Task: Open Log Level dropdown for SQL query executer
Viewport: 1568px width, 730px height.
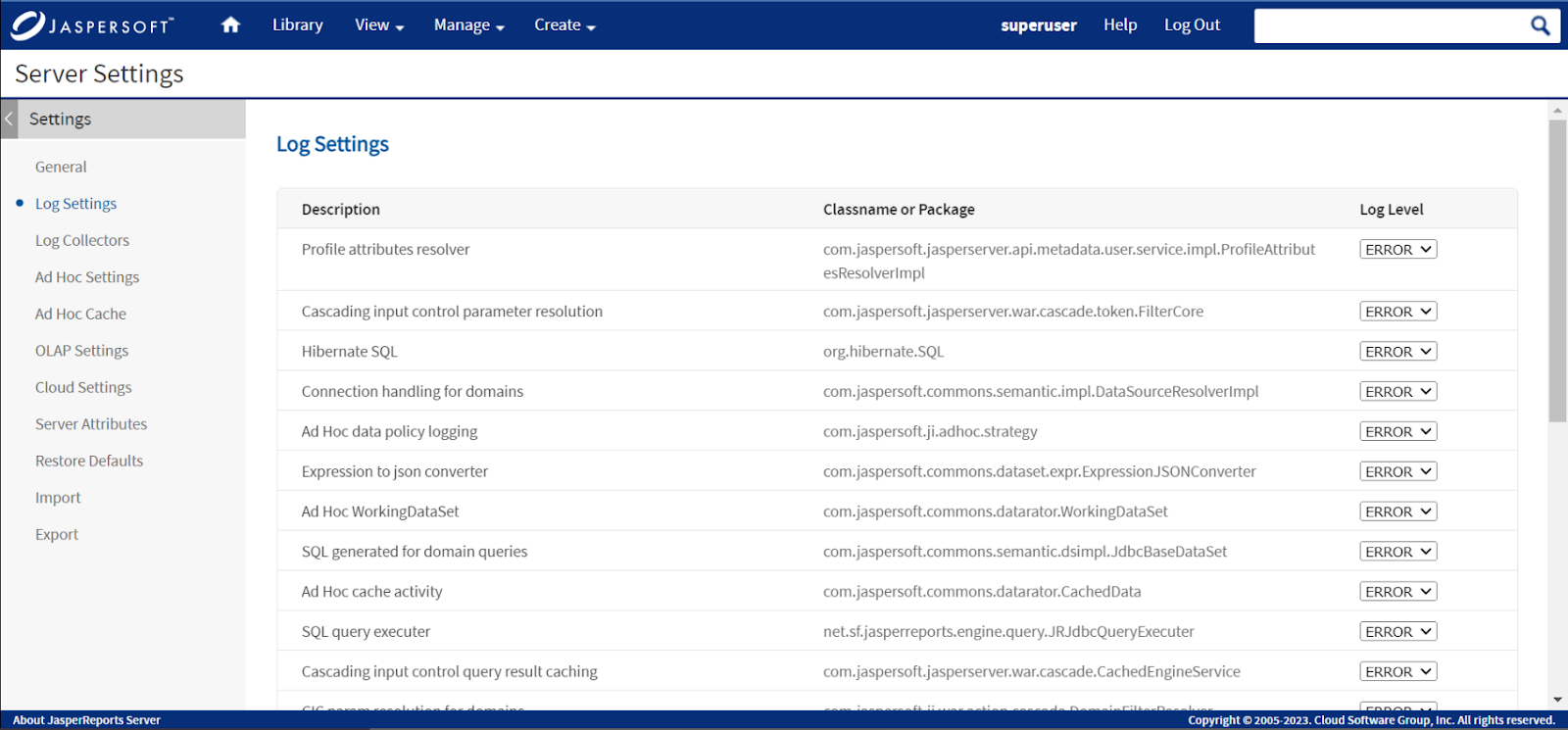Action: coord(1397,632)
